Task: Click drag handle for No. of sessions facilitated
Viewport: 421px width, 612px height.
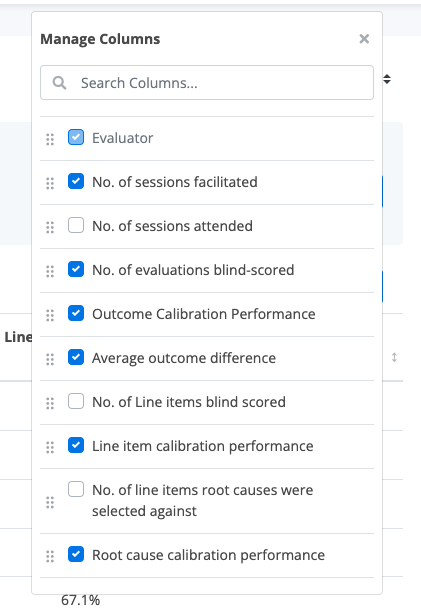Action: tap(50, 183)
